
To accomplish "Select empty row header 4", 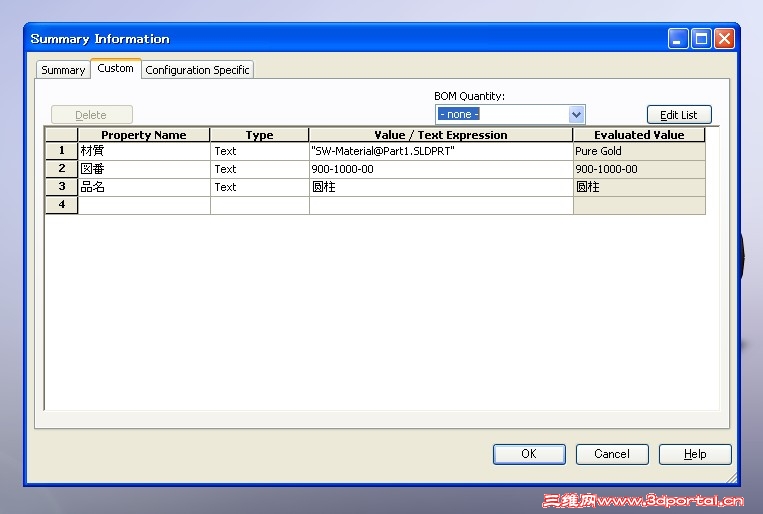I will click(x=61, y=205).
